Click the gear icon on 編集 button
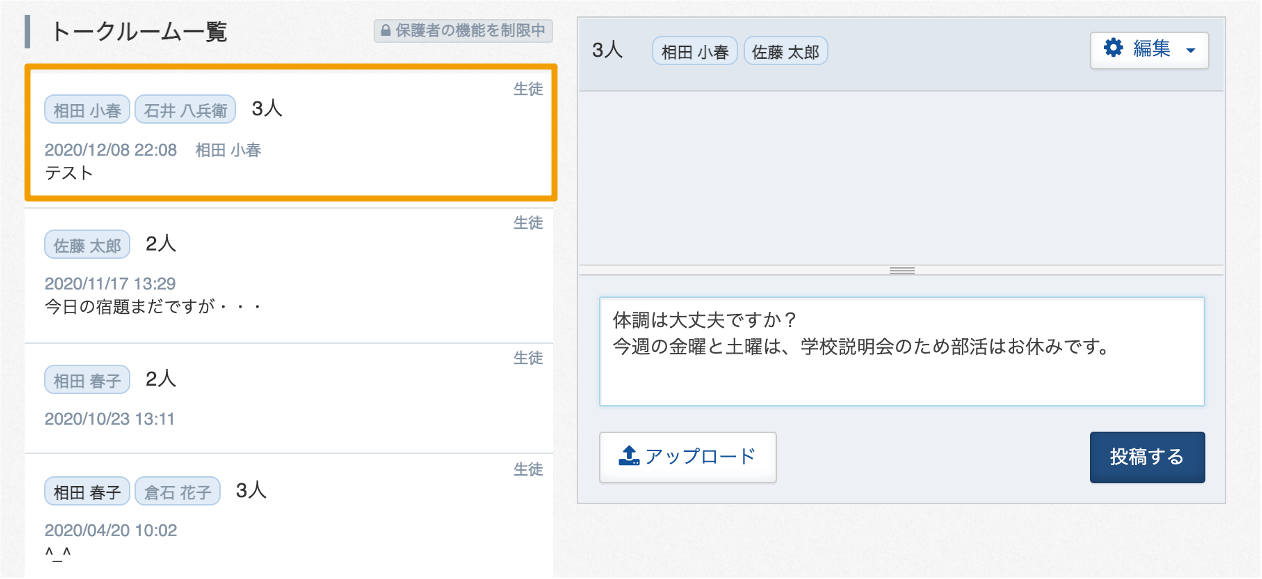This screenshot has height=579, width=1262. coord(1113,48)
